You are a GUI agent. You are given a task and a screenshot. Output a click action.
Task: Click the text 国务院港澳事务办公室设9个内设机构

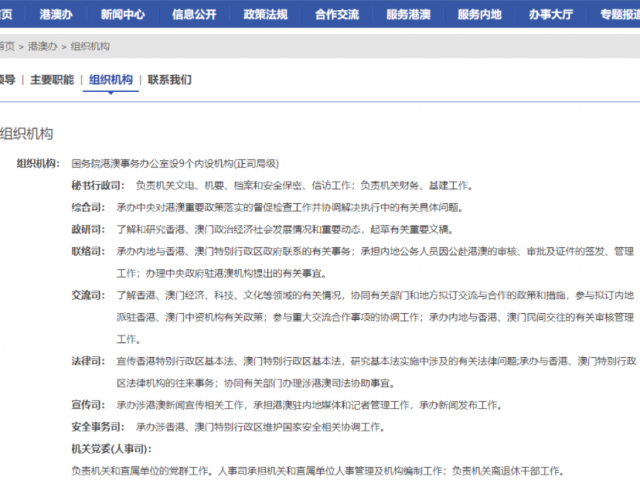pyautogui.click(x=151, y=164)
